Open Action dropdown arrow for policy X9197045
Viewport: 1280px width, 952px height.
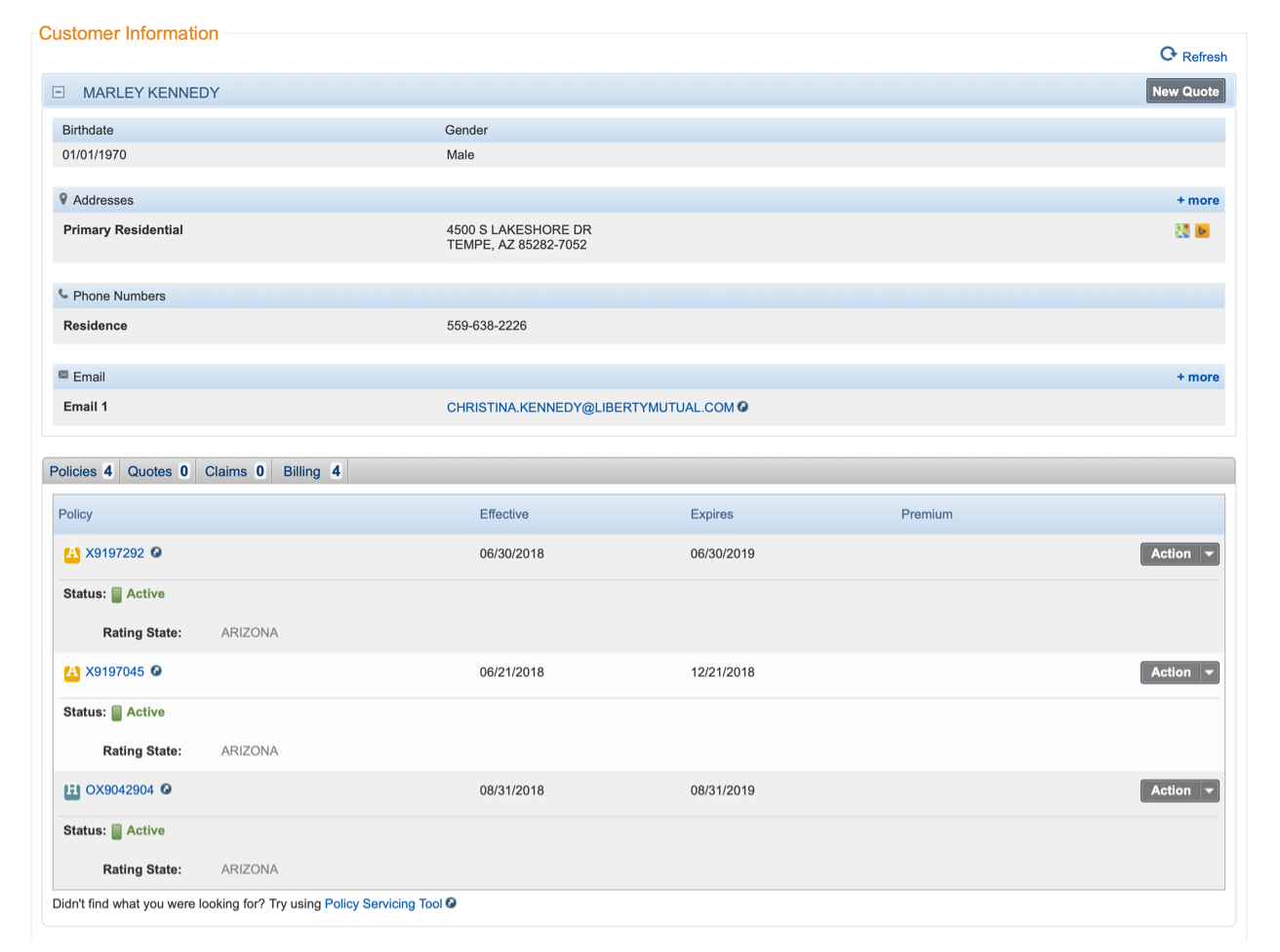point(1209,672)
